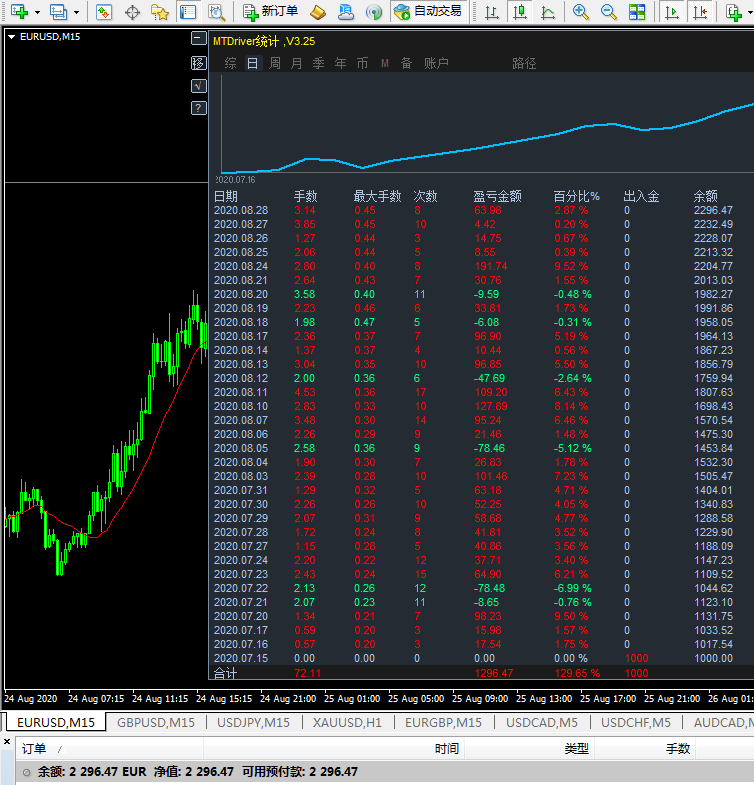This screenshot has height=785, width=754.
Task: Select the 2020.08.28 date row
Action: (x=241, y=210)
